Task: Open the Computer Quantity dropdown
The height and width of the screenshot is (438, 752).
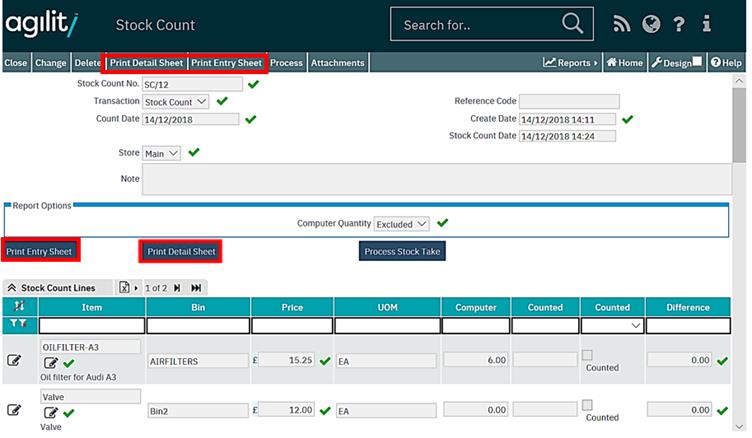Action: click(x=402, y=224)
